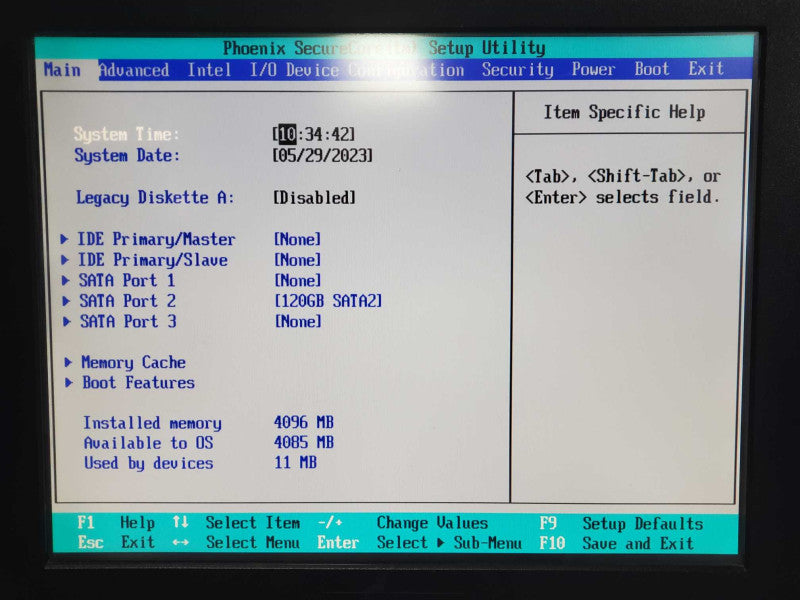Click the Legacy Diskette A label

tap(155, 197)
